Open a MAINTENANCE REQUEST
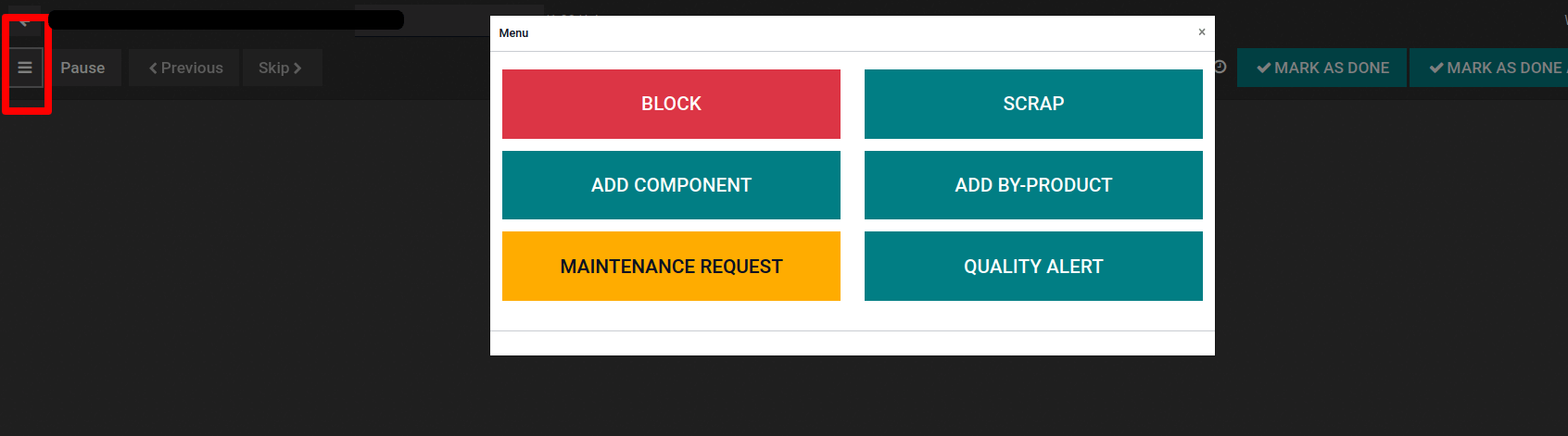This screenshot has width=1568, height=436. coord(671,267)
